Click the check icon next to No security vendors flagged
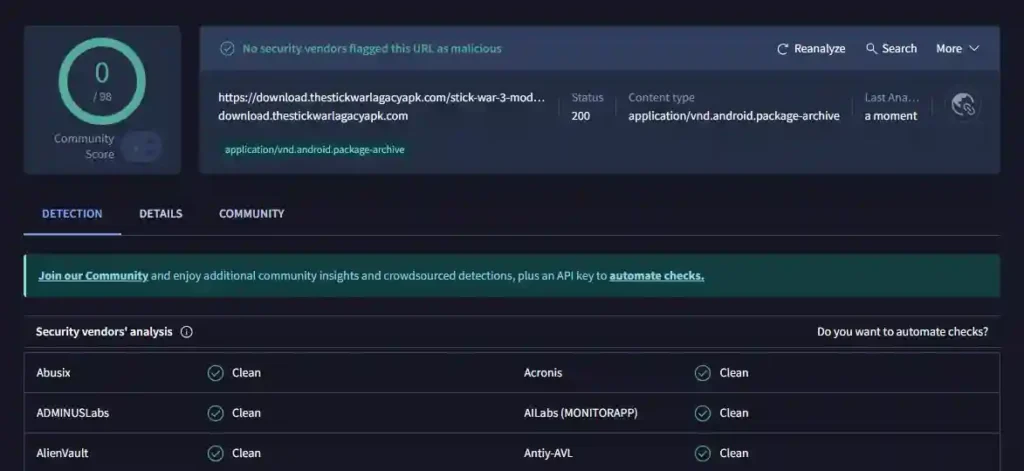Screen dimensions: 1024x471 (x=227, y=49)
